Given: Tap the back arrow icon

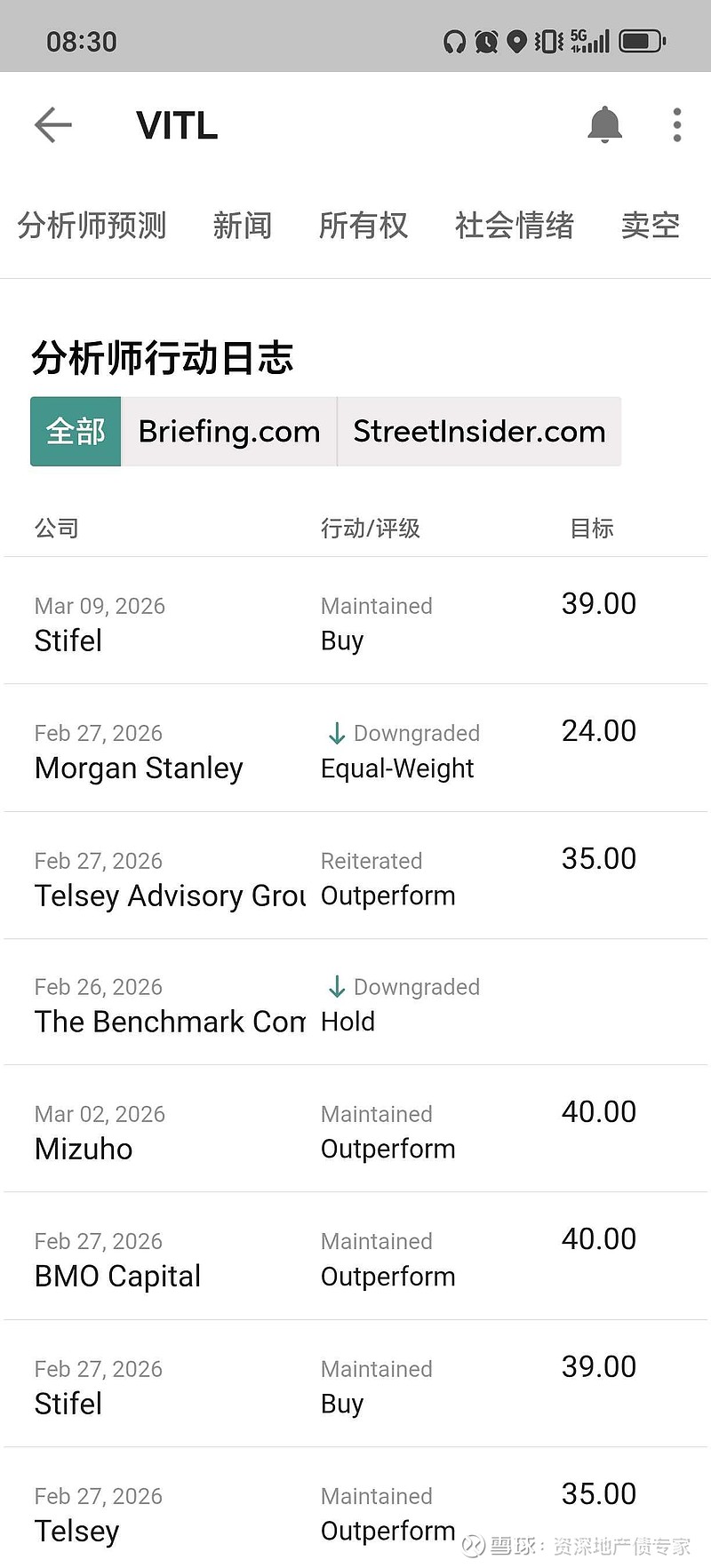Looking at the screenshot, I should click(53, 125).
